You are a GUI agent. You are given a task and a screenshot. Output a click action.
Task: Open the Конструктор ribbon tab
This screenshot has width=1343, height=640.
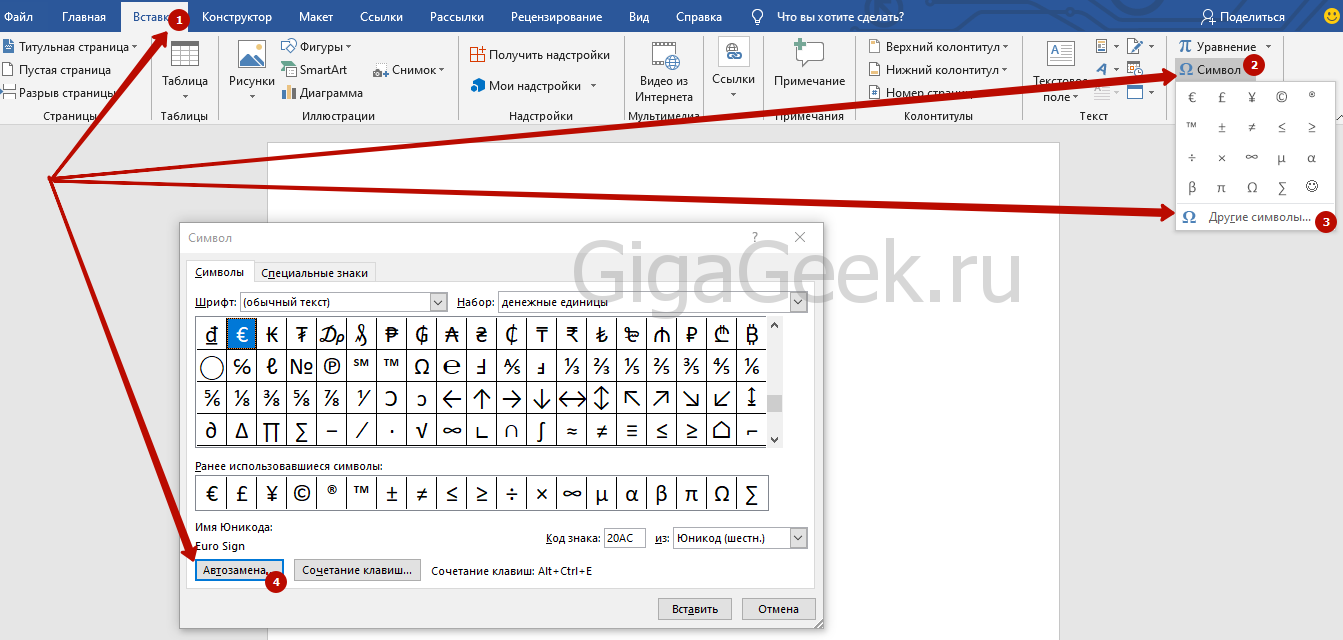pyautogui.click(x=236, y=17)
